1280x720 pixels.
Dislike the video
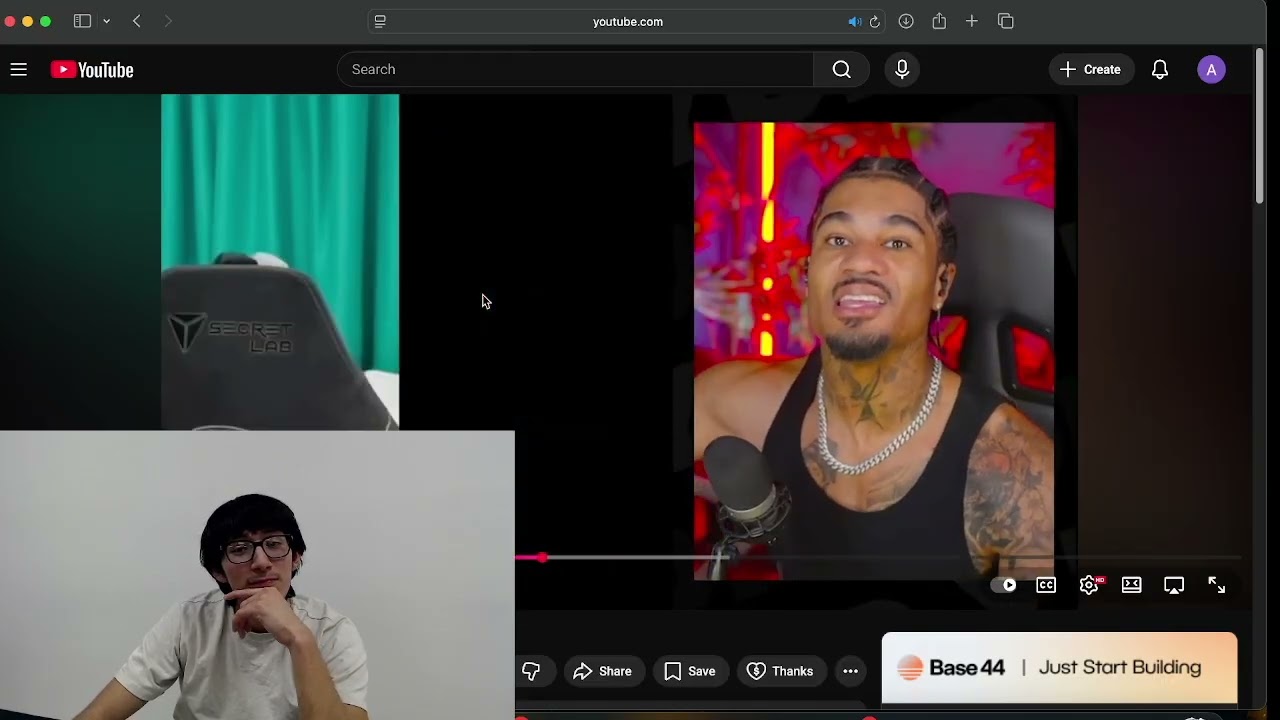531,671
